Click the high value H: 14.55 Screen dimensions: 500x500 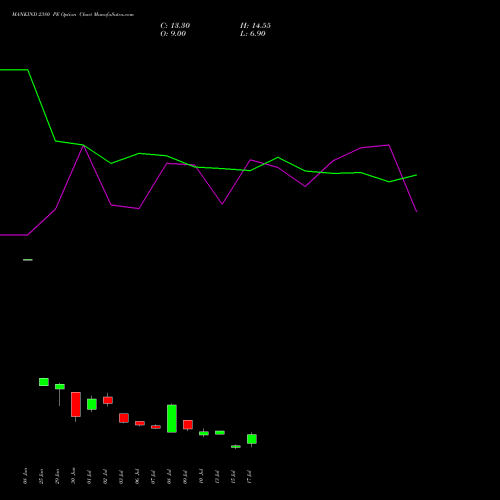pos(255,26)
